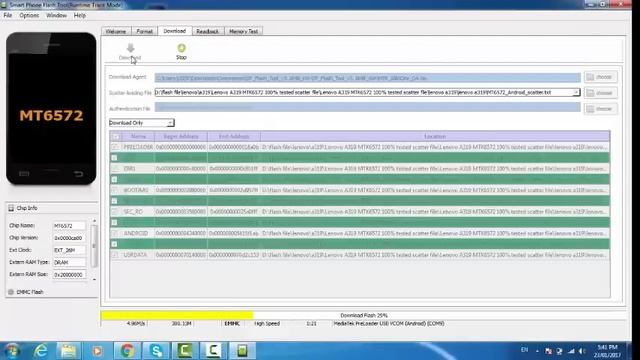The height and width of the screenshot is (360, 640).
Task: Click the 5:41 PM taskbar clock
Action: [607, 347]
